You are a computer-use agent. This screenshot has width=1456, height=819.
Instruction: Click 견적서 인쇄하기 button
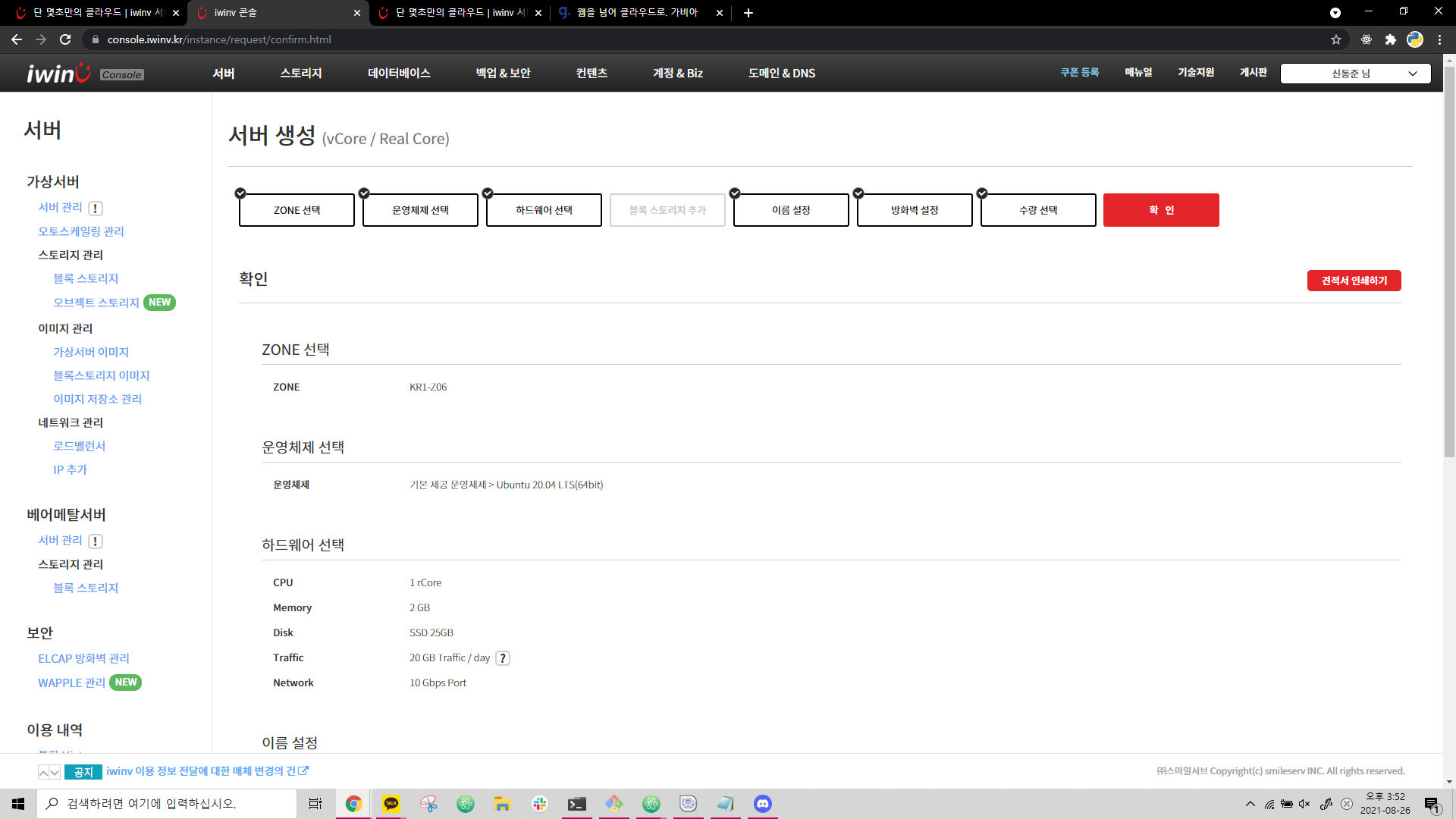[1354, 281]
